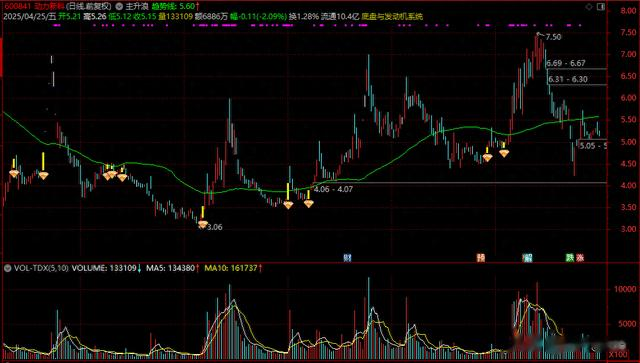
Task: Click the red 涨 marker icon
Action: coord(580,258)
